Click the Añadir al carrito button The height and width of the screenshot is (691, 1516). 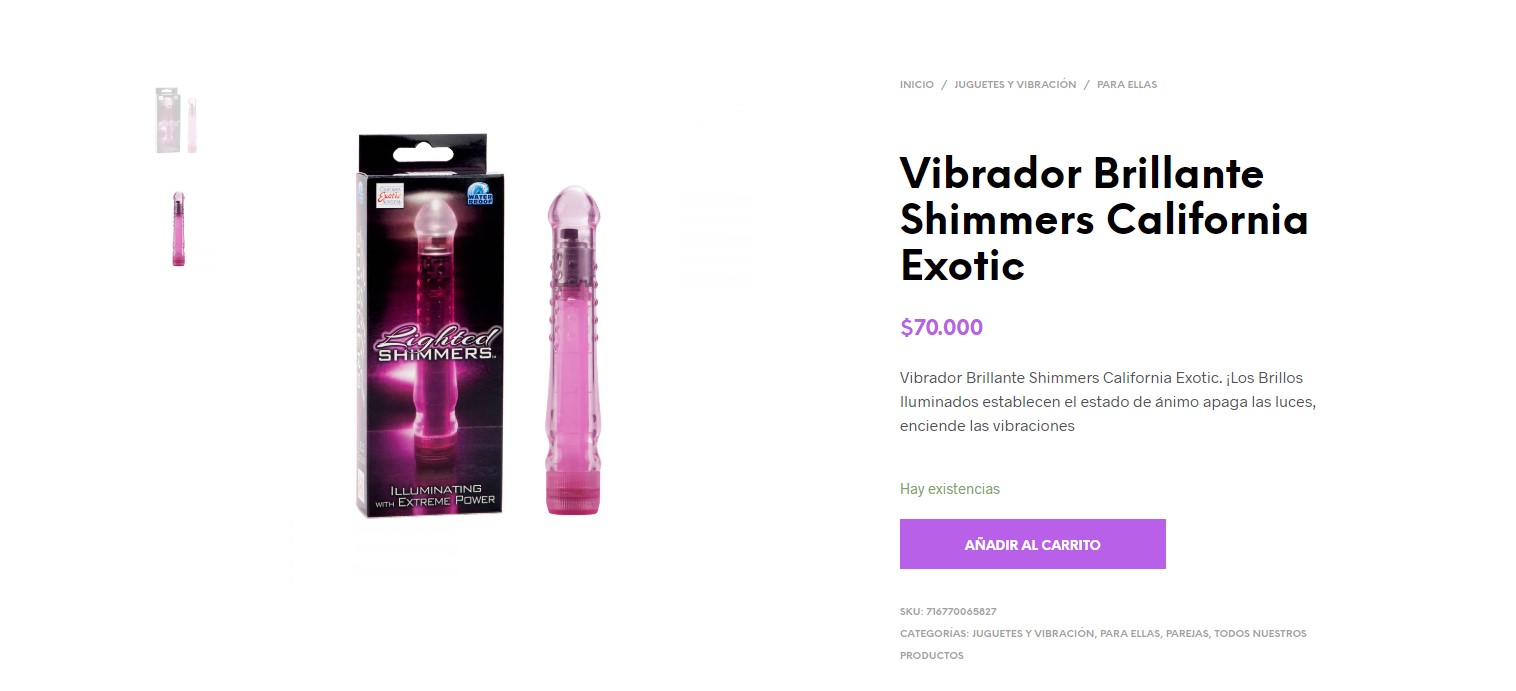pos(1032,544)
